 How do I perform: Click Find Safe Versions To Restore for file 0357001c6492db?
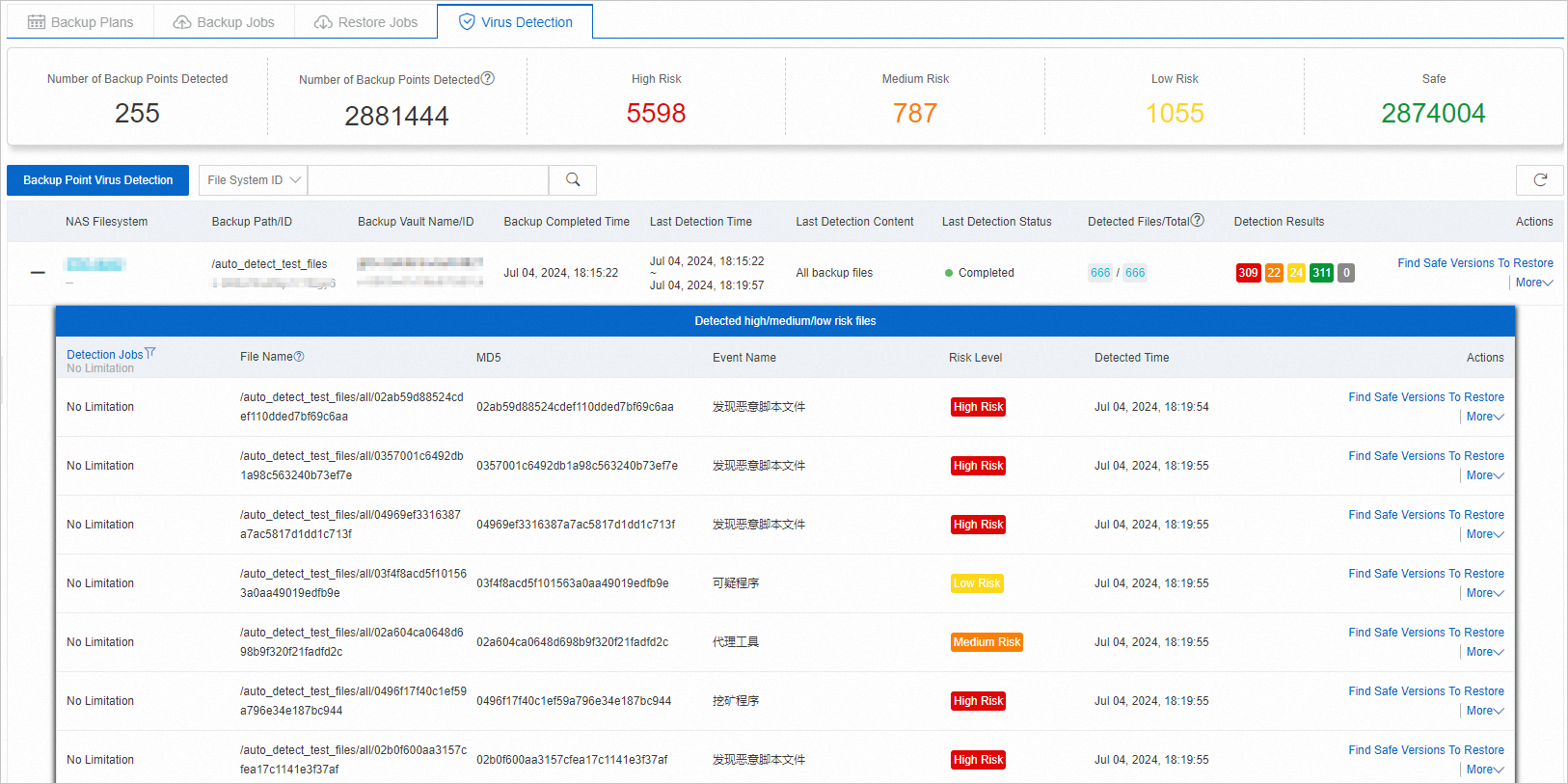point(1426,456)
